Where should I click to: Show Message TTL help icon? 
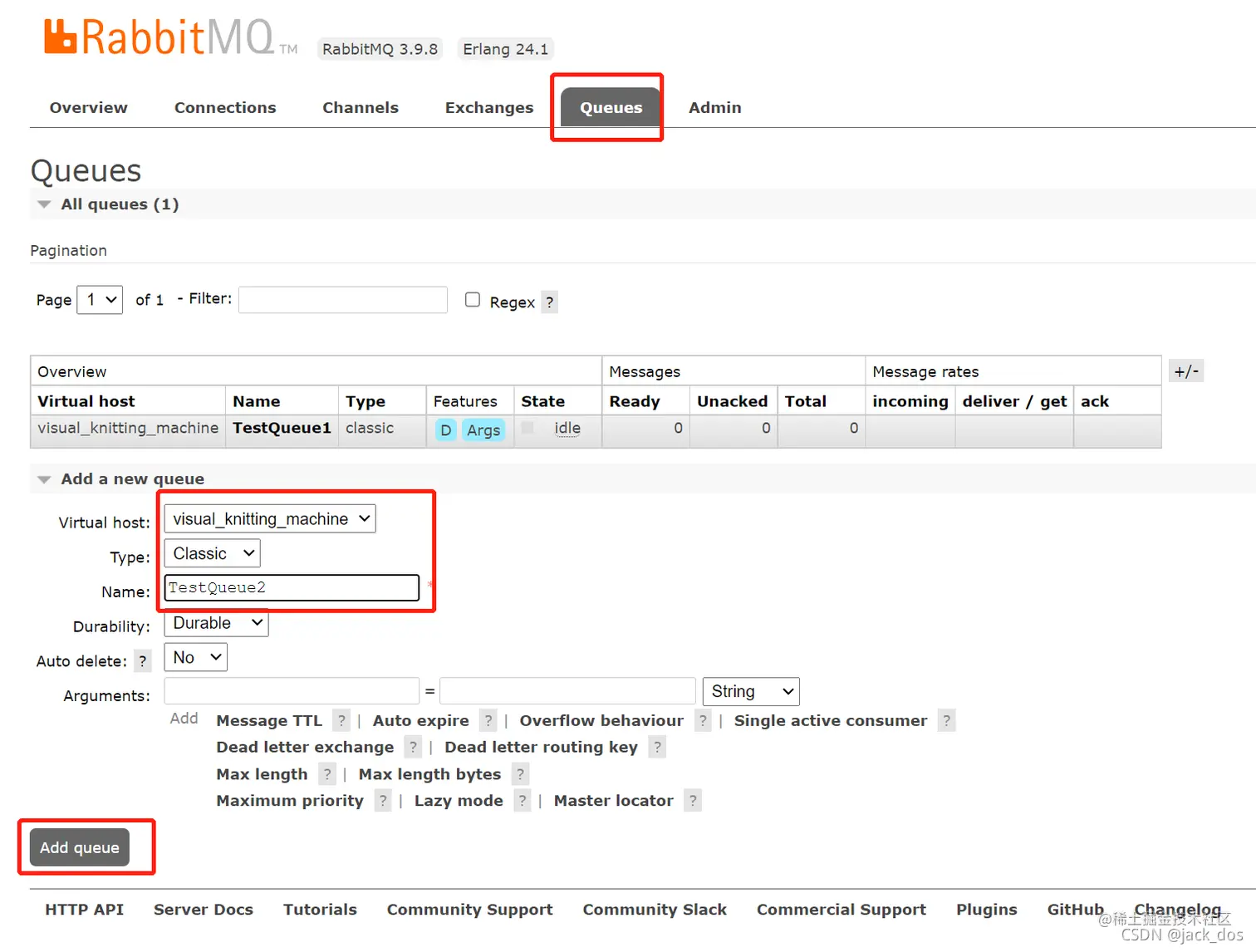[341, 720]
